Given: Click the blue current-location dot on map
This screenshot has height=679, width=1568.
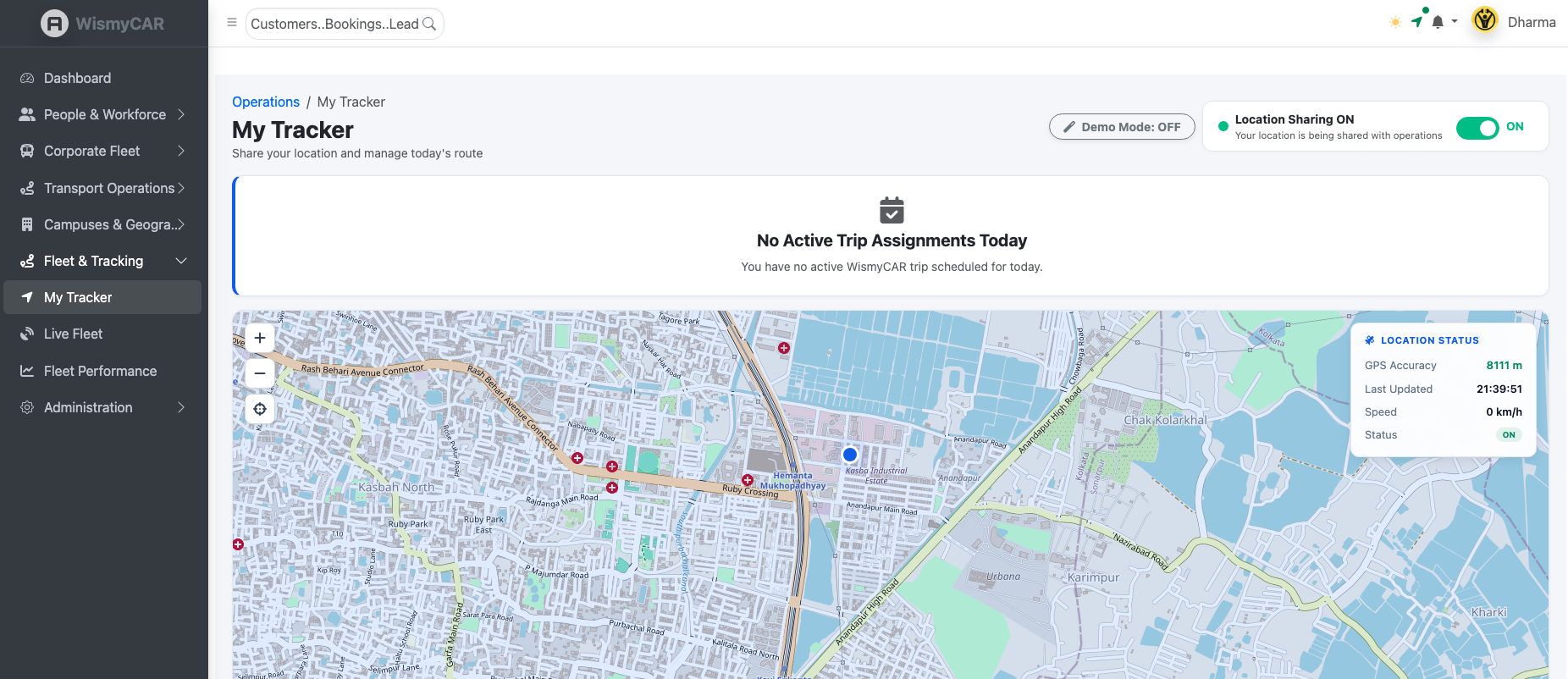Looking at the screenshot, I should 850,455.
